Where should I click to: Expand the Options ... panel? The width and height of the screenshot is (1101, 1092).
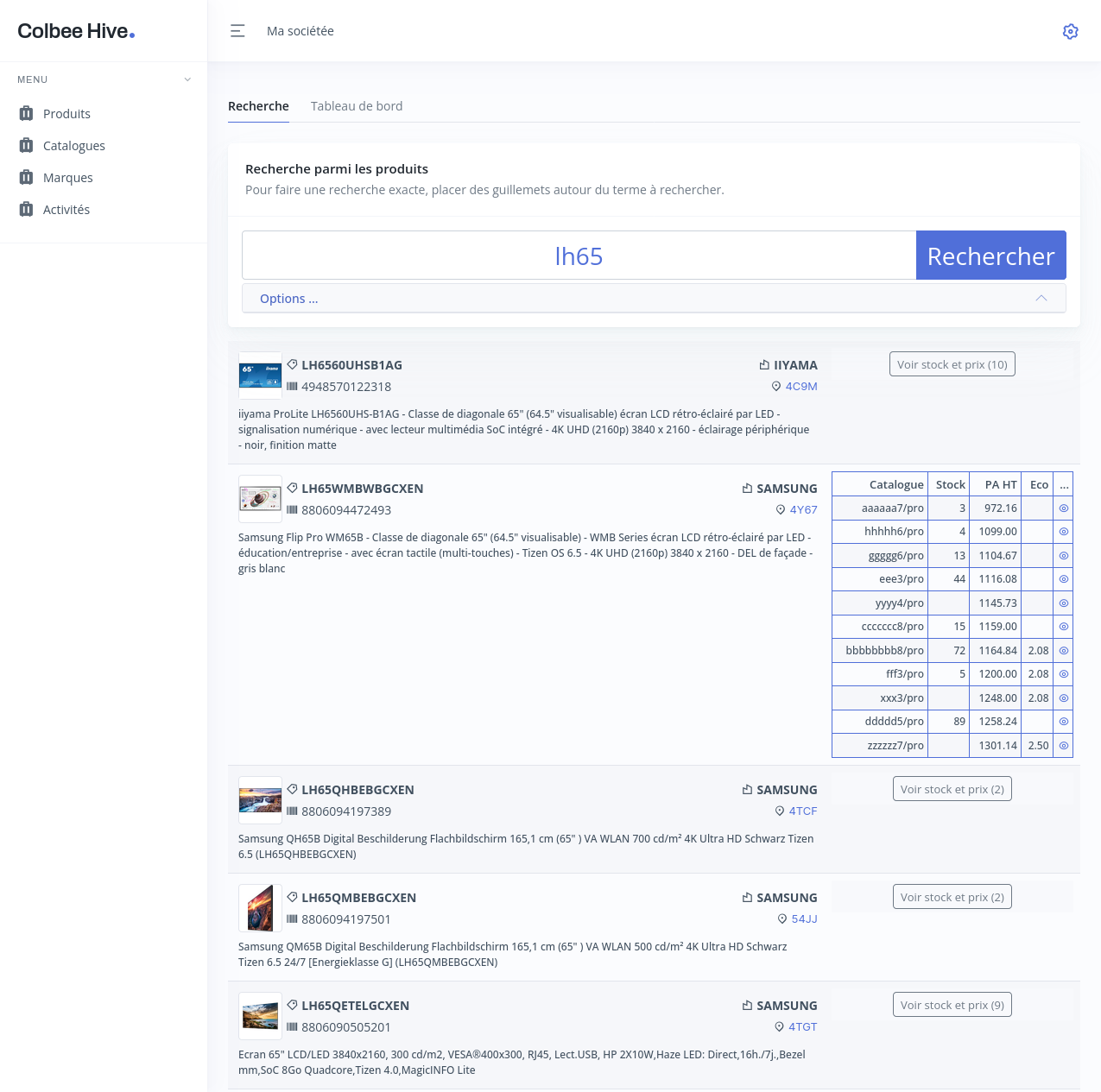tap(654, 299)
